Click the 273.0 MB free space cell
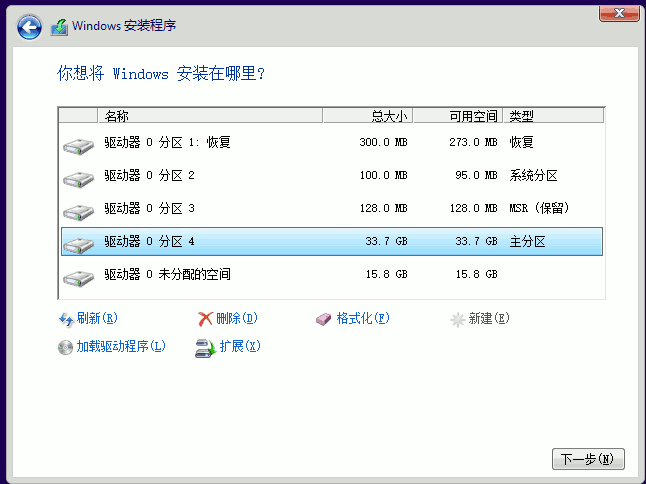The height and width of the screenshot is (484, 646). [x=473, y=143]
